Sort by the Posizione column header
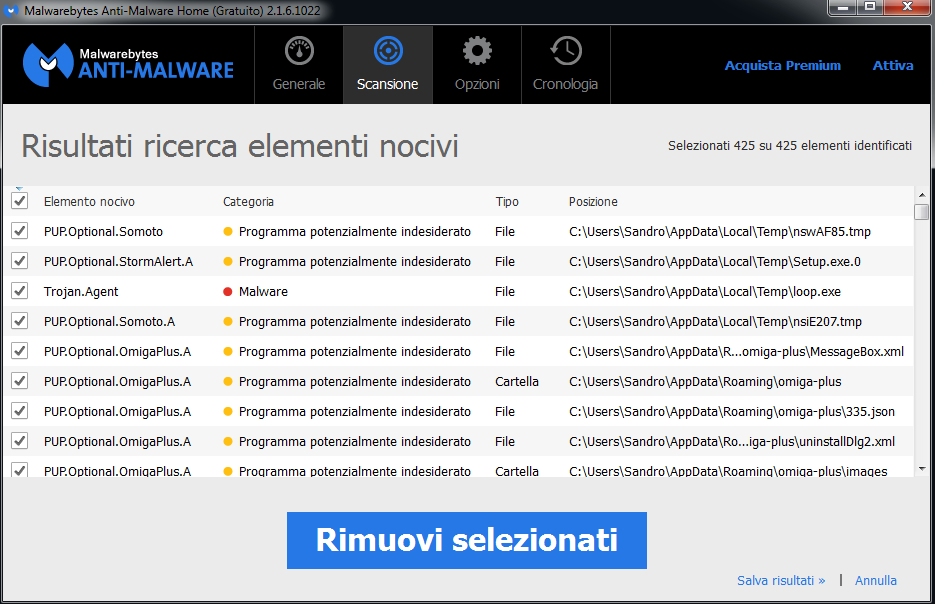The image size is (935, 604). 593,202
